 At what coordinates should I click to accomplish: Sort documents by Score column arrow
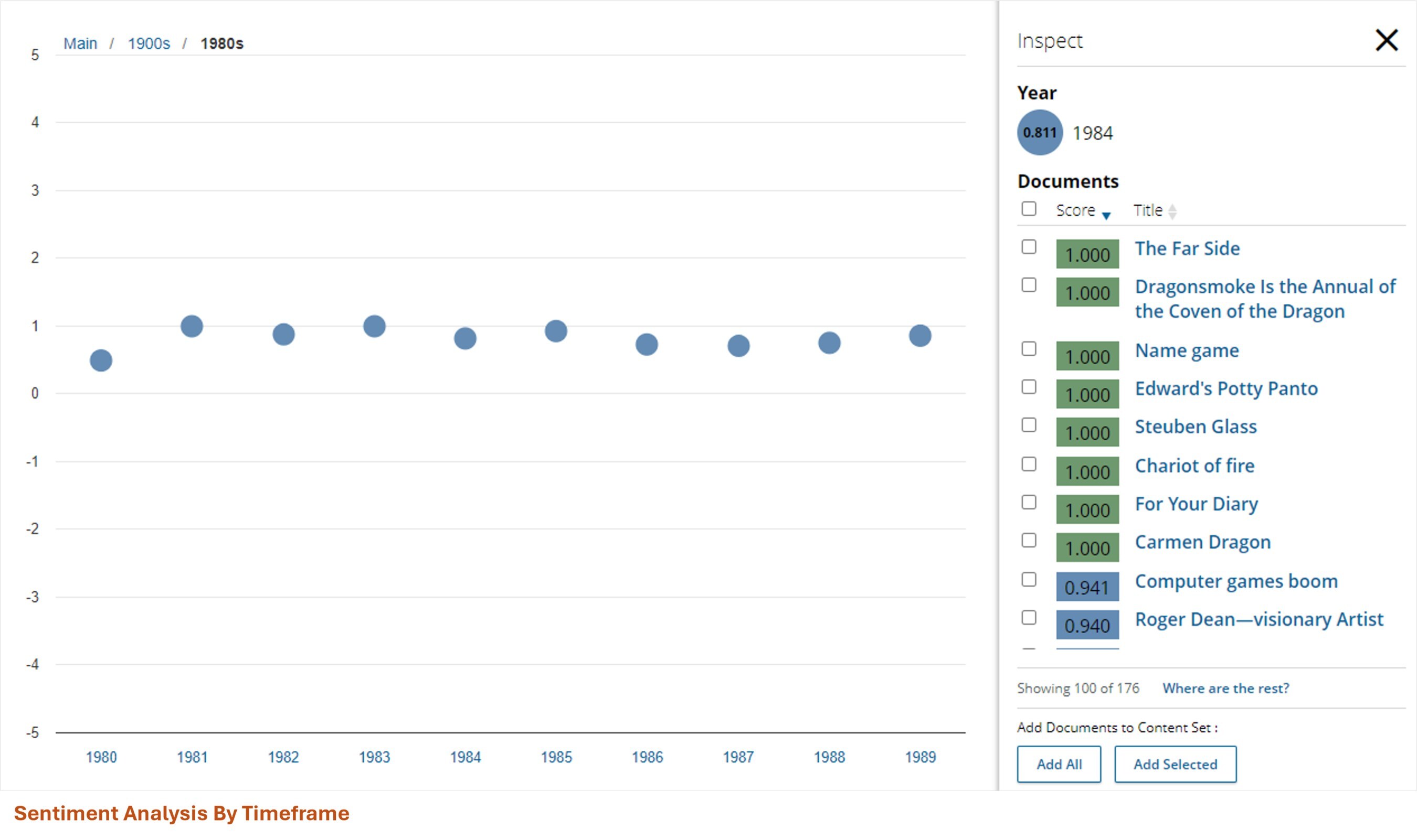click(x=1106, y=215)
